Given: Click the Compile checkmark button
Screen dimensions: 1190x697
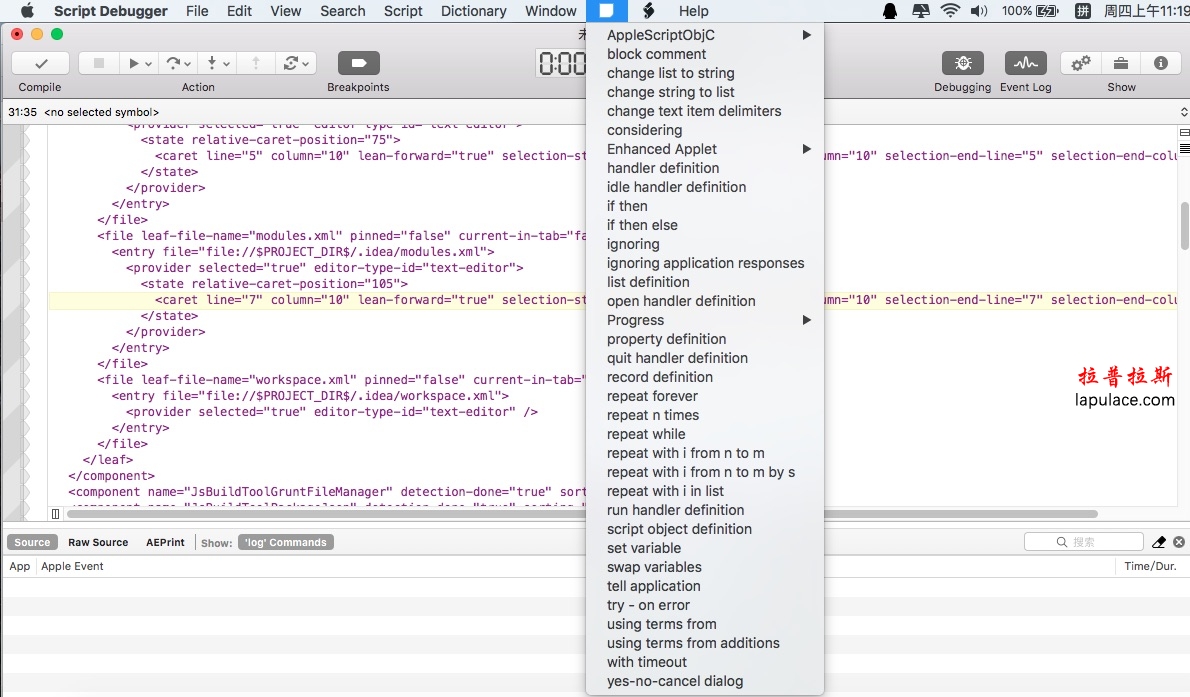Looking at the screenshot, I should [x=41, y=63].
